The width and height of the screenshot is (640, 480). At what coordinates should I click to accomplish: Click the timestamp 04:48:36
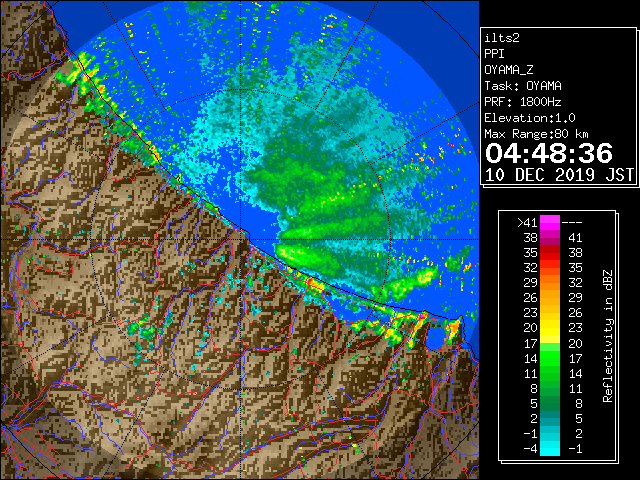pyautogui.click(x=549, y=153)
